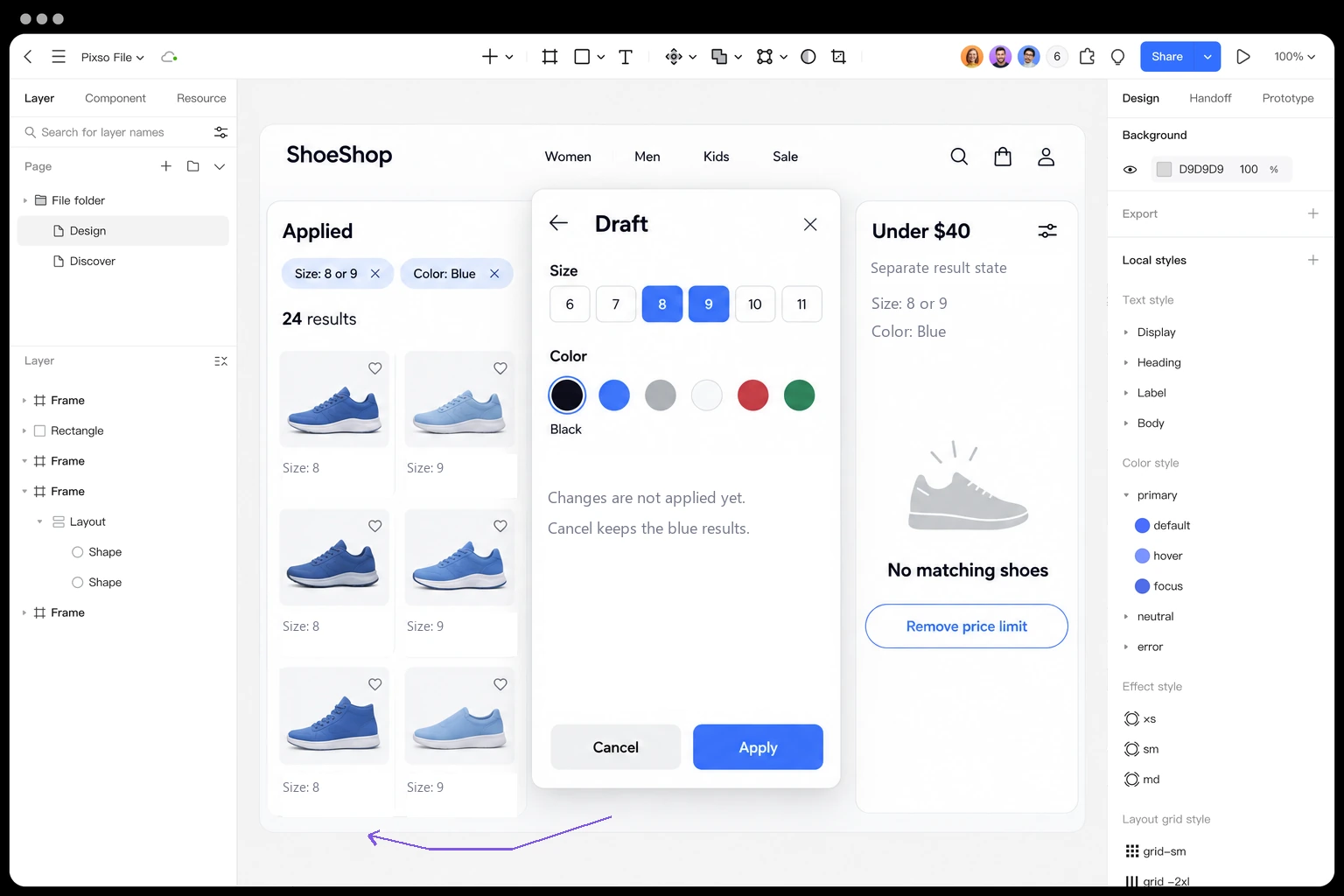Open the Pixso File name dropdown

(x=112, y=57)
